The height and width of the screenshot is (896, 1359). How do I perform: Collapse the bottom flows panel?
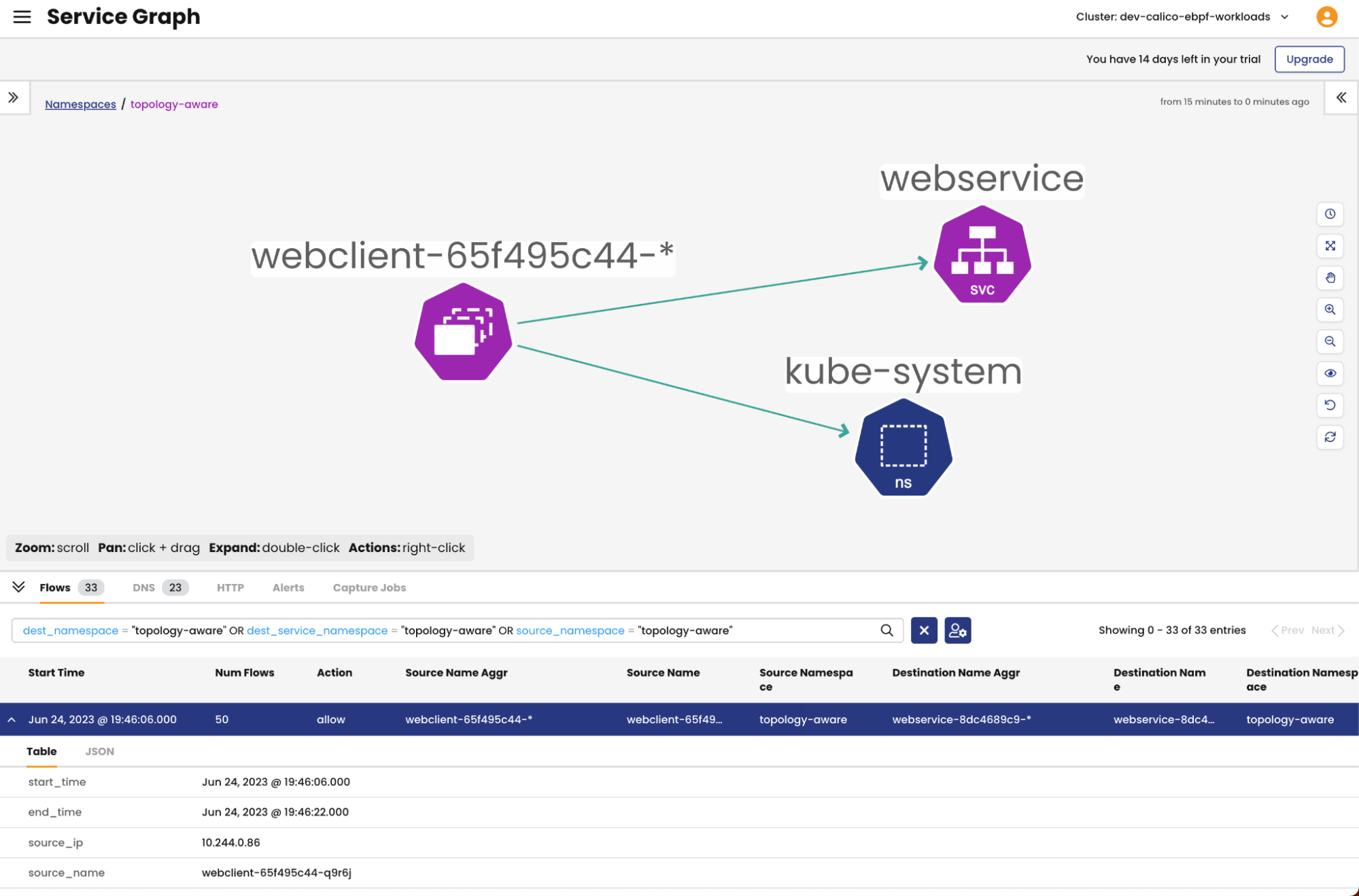[x=18, y=587]
